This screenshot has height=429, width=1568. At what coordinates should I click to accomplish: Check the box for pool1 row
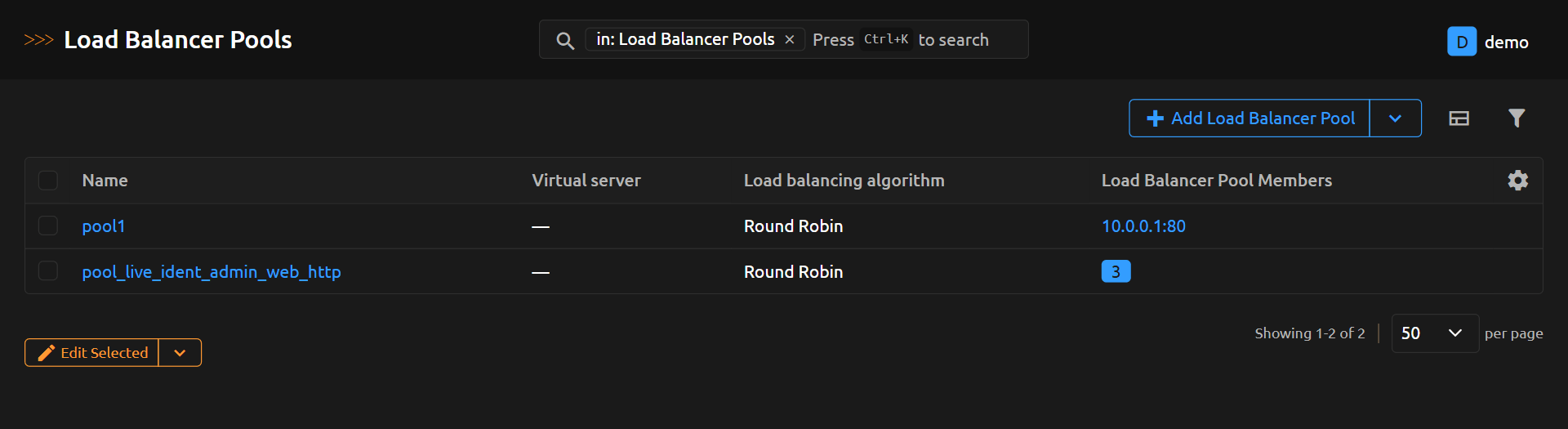pyautogui.click(x=48, y=226)
